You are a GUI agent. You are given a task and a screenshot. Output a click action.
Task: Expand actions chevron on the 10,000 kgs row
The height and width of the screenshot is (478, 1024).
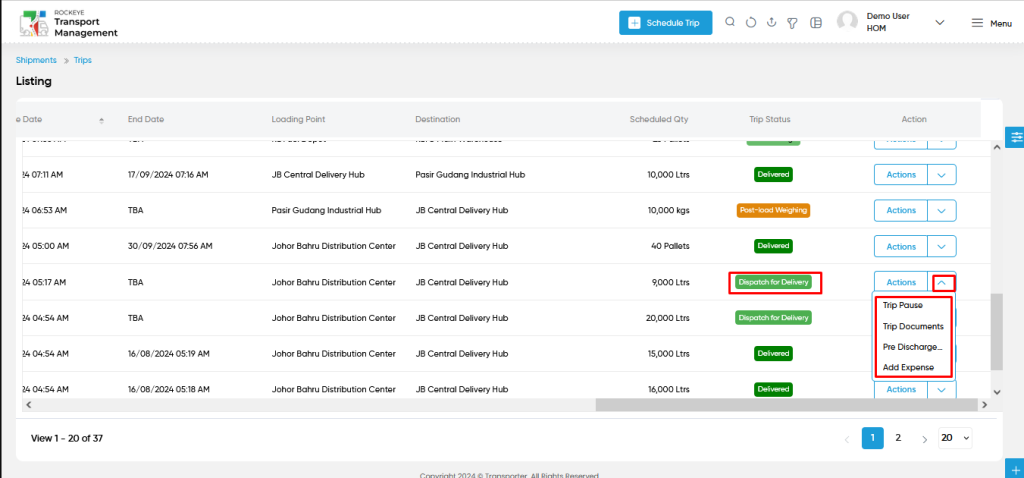tap(942, 210)
